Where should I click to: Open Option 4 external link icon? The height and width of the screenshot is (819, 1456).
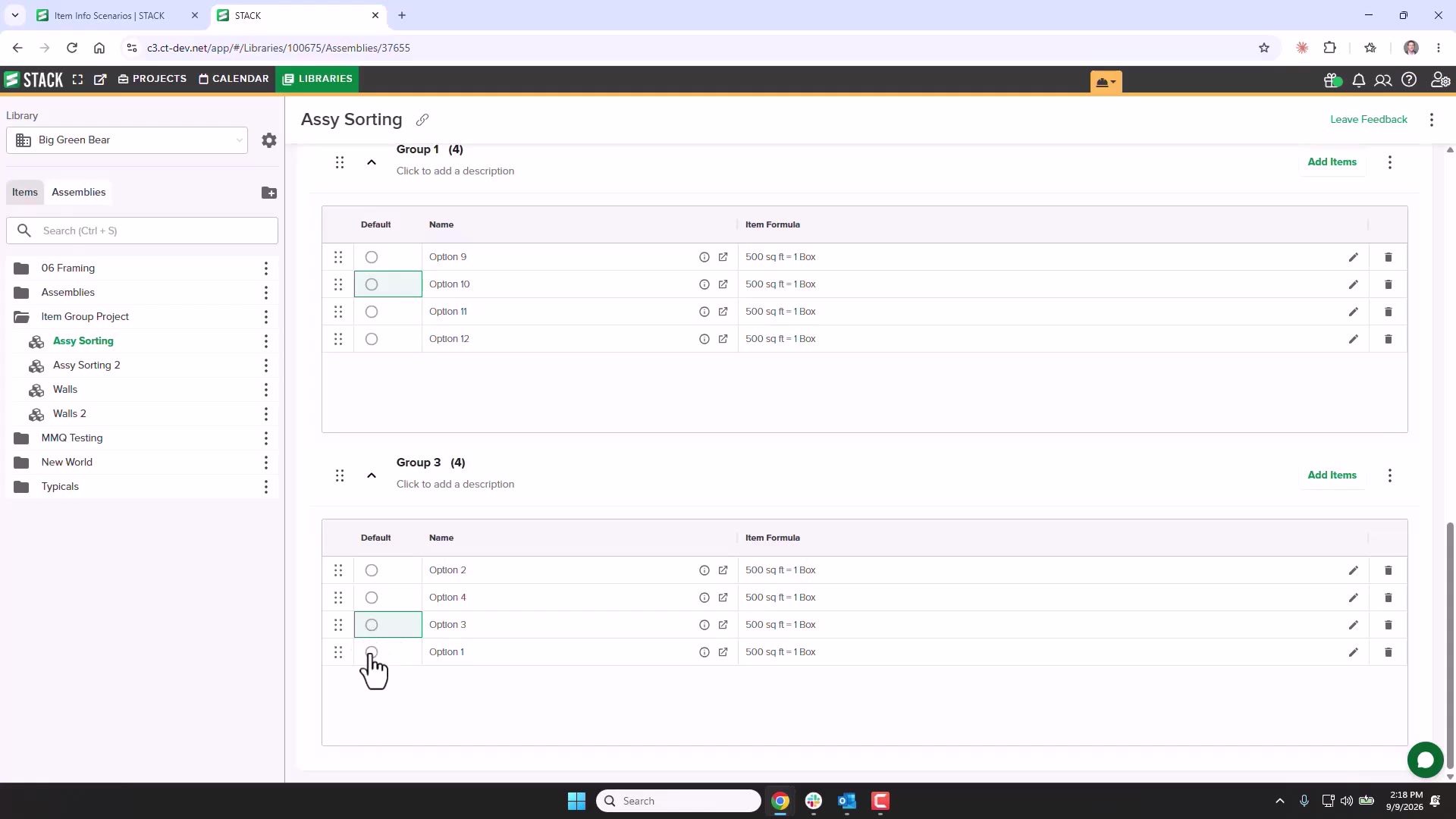pyautogui.click(x=723, y=598)
